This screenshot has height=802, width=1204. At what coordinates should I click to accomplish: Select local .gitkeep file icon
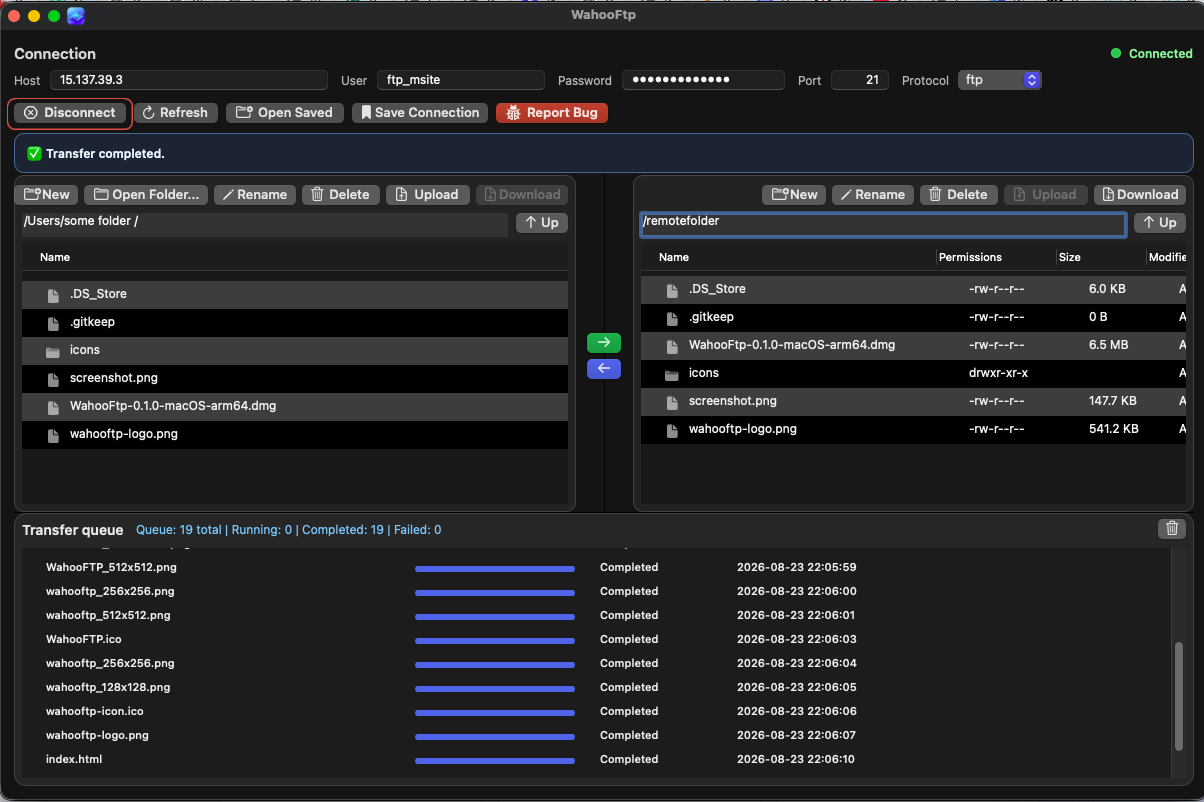pyautogui.click(x=52, y=323)
